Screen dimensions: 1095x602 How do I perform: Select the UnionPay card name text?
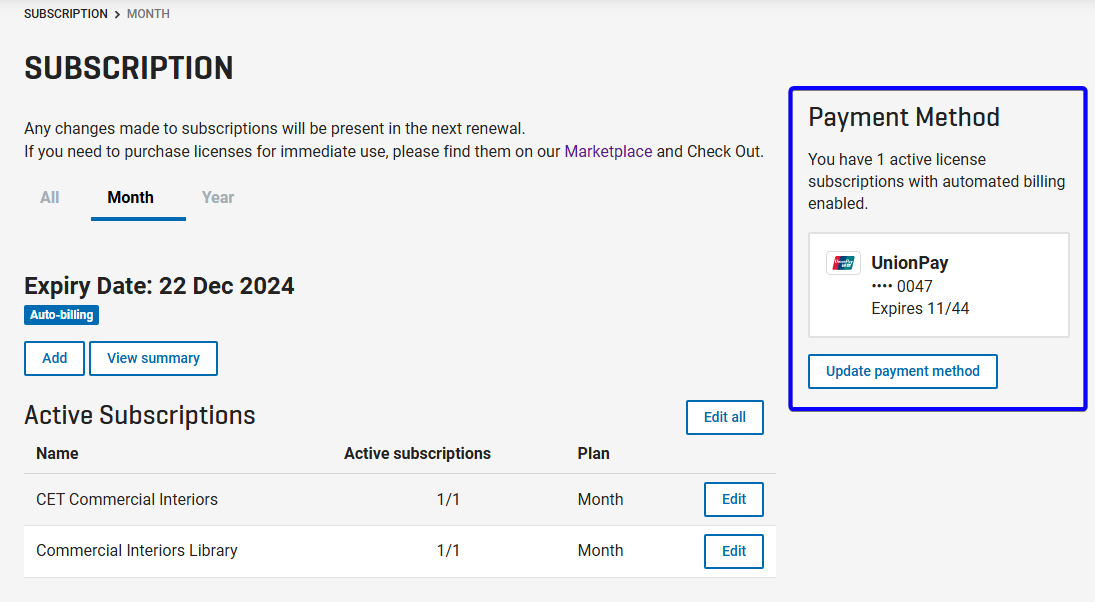(x=909, y=263)
